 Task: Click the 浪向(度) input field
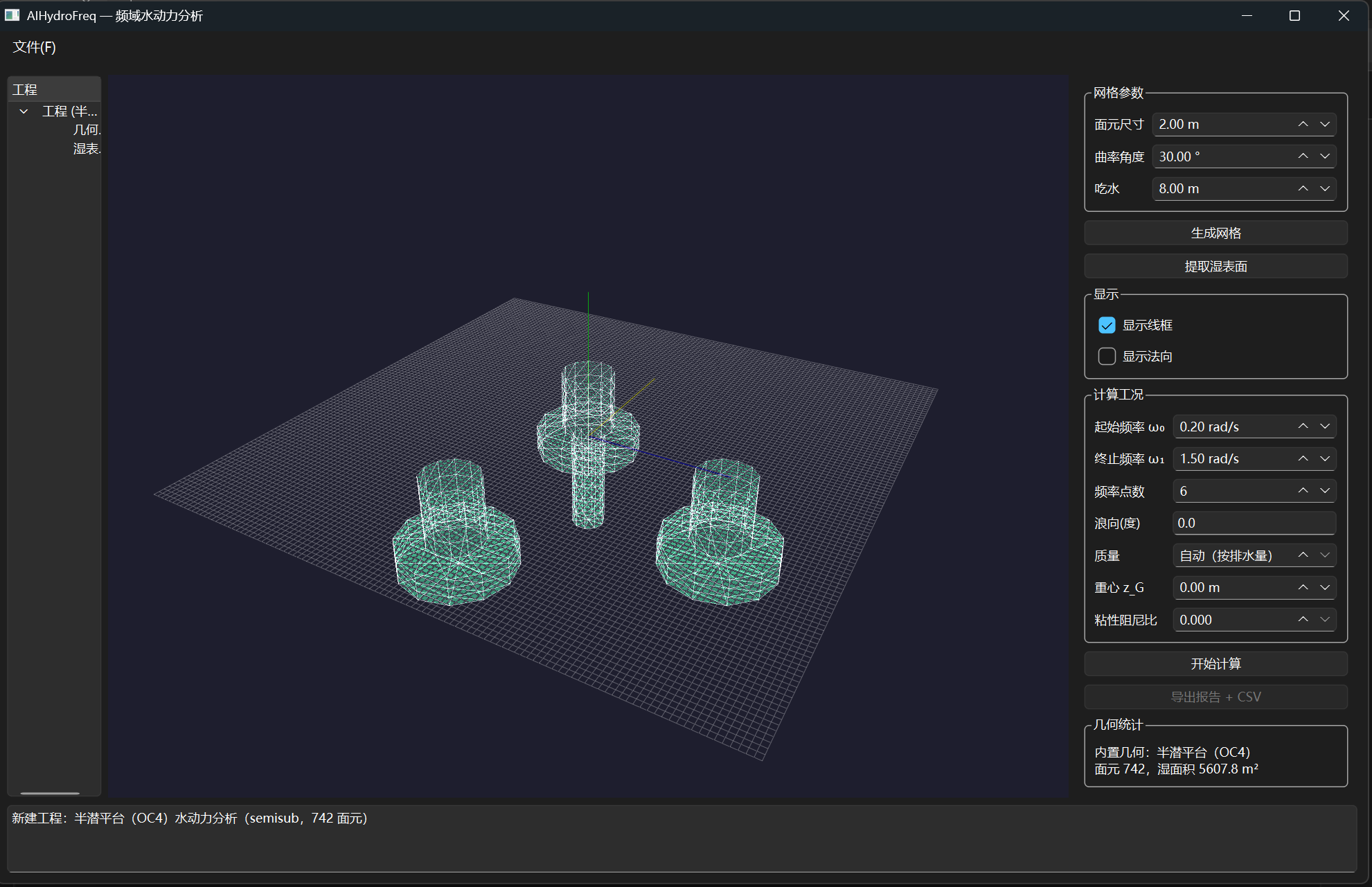tap(1254, 523)
